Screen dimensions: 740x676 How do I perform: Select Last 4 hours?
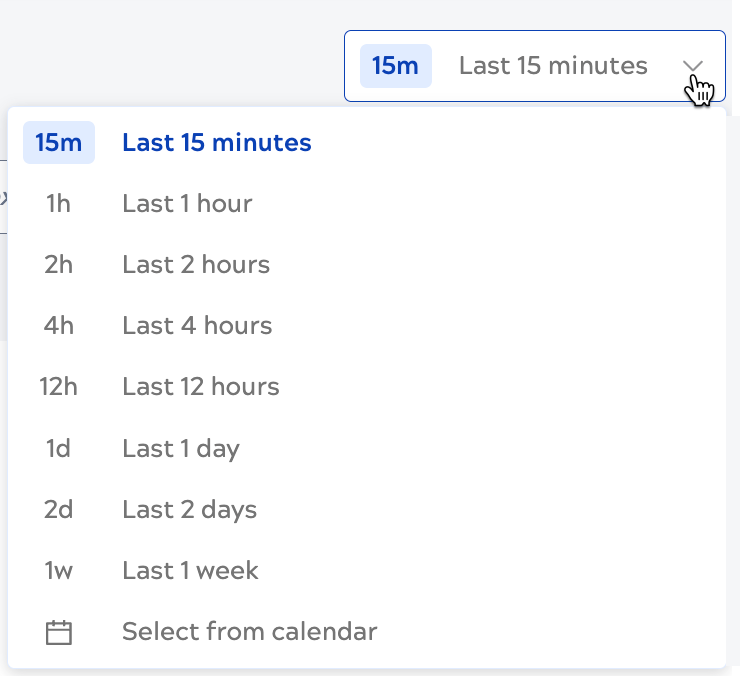click(x=197, y=326)
